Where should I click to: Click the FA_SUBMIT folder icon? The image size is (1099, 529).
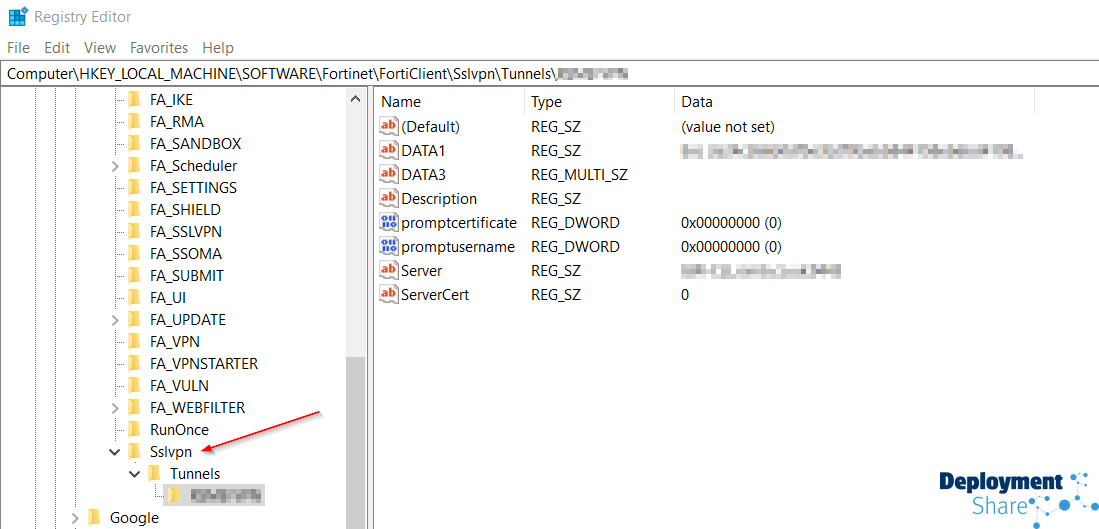tap(135, 275)
